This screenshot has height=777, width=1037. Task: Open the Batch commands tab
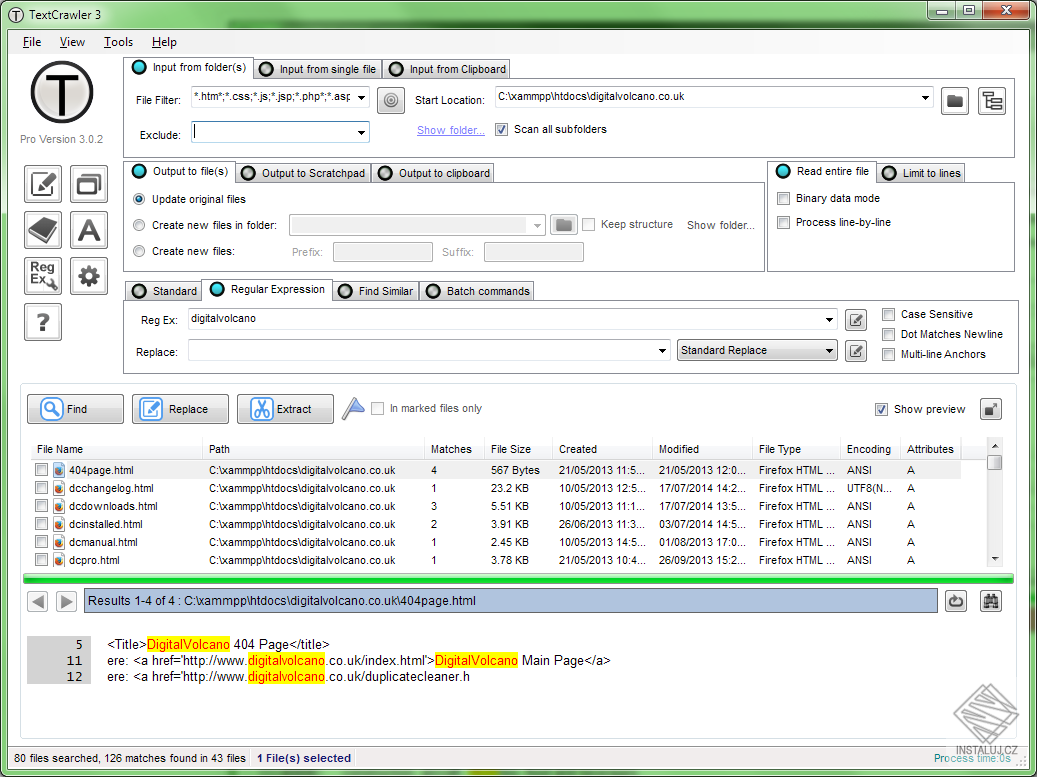coord(477,291)
